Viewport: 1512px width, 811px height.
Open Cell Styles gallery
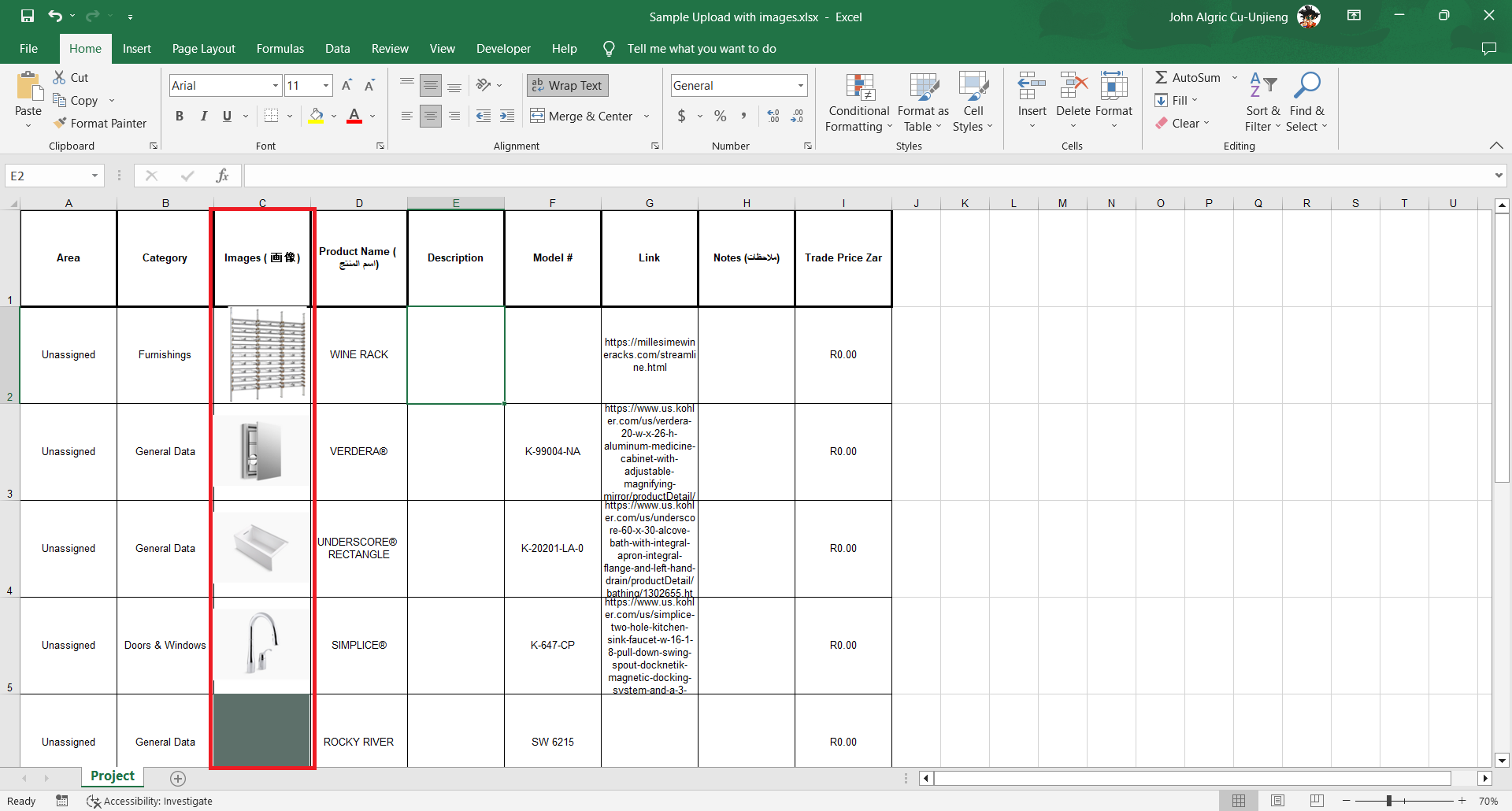pos(973,102)
